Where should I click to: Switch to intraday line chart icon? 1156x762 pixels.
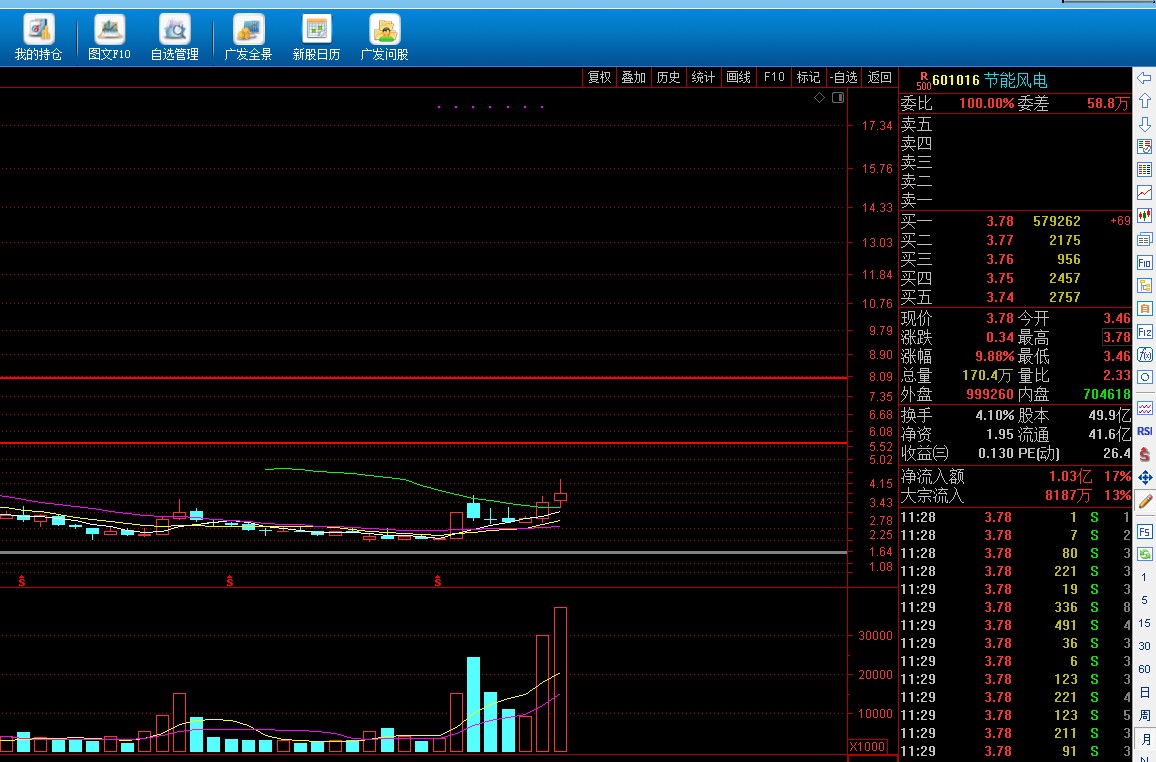1144,193
